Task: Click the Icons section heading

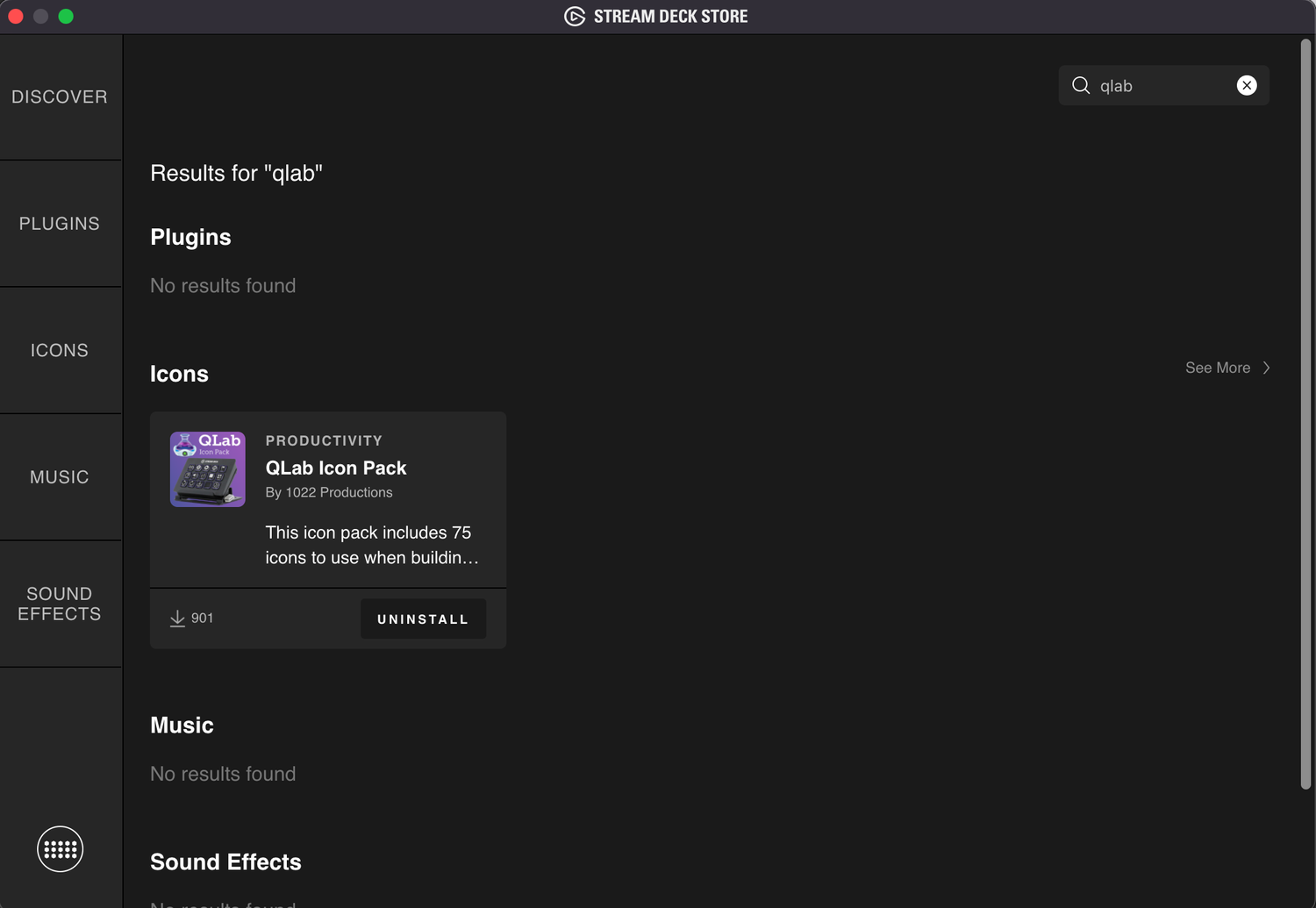Action: click(x=179, y=374)
